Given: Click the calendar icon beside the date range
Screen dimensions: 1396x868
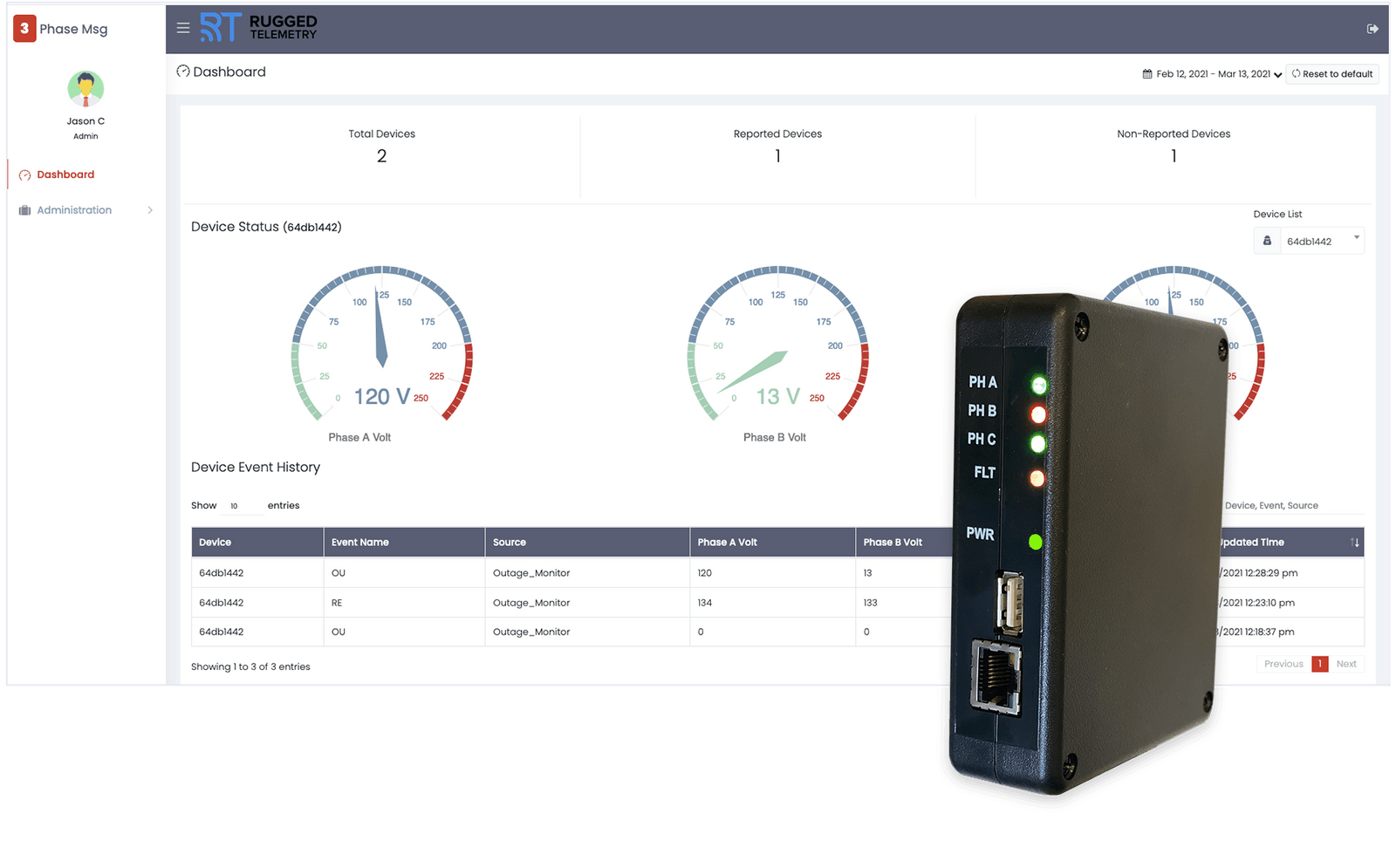Looking at the screenshot, I should pyautogui.click(x=1146, y=74).
